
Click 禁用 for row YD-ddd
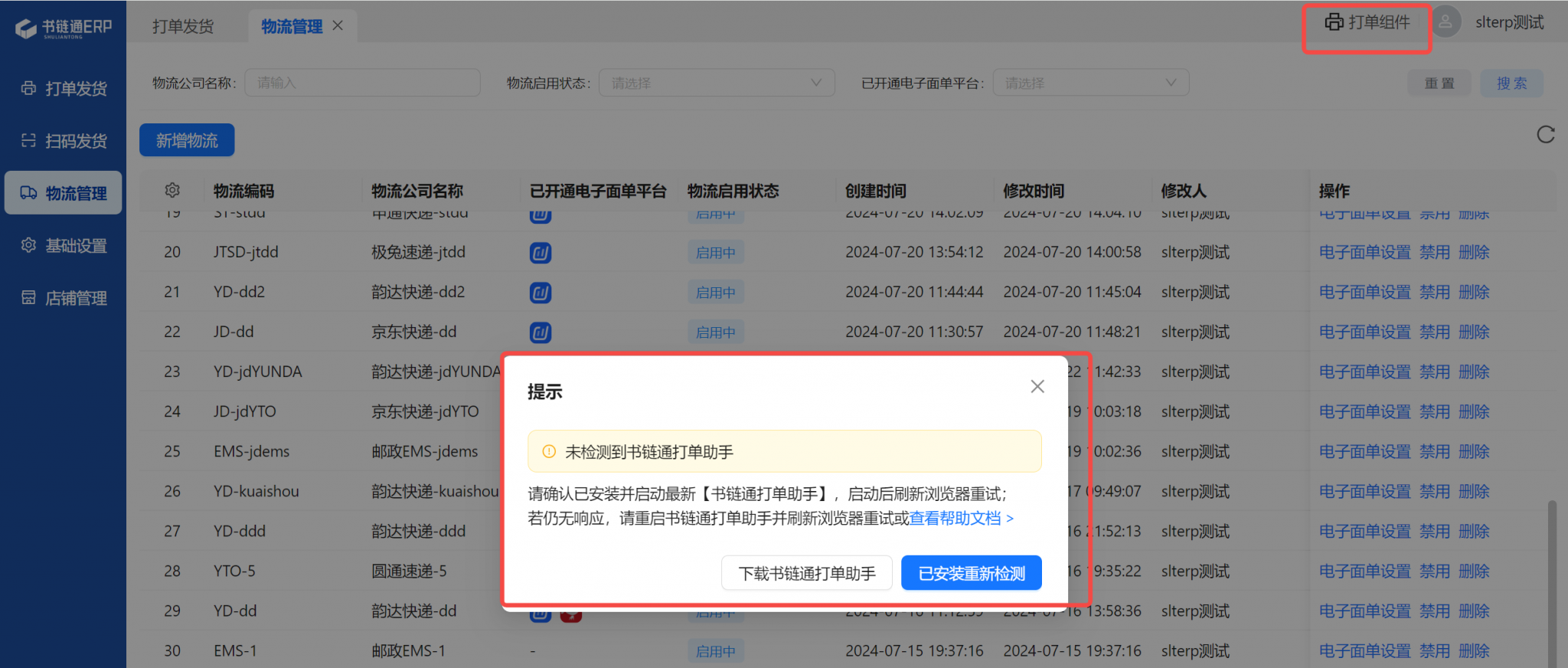[1435, 531]
